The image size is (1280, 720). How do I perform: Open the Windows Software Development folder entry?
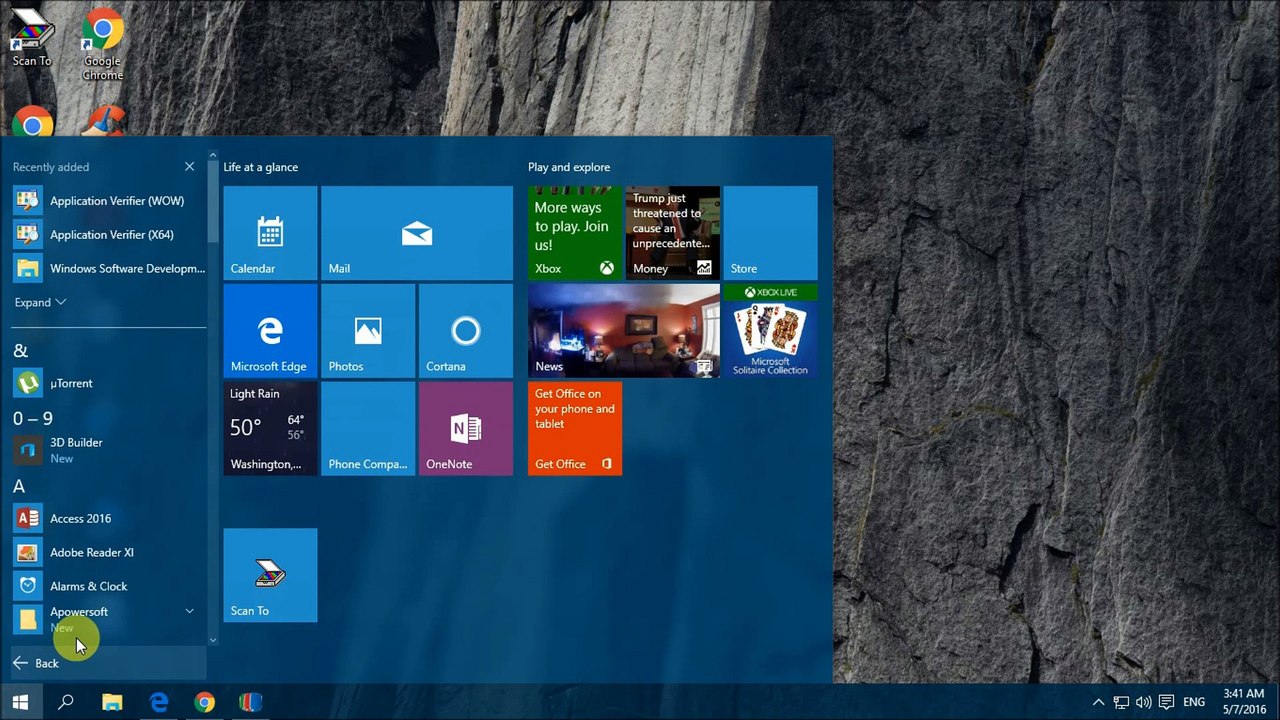[x=108, y=268]
